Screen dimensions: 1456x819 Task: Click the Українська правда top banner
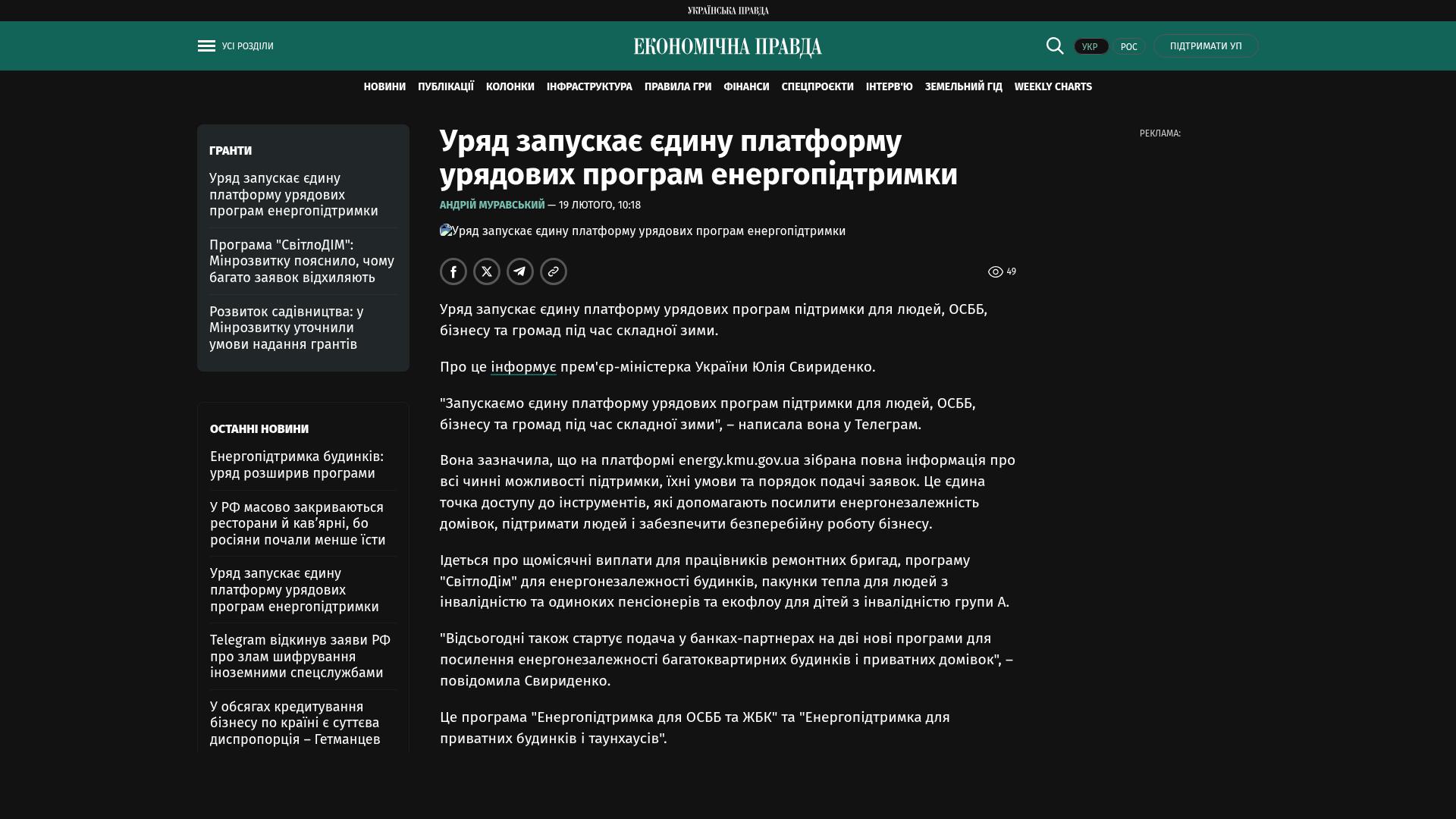(x=728, y=11)
